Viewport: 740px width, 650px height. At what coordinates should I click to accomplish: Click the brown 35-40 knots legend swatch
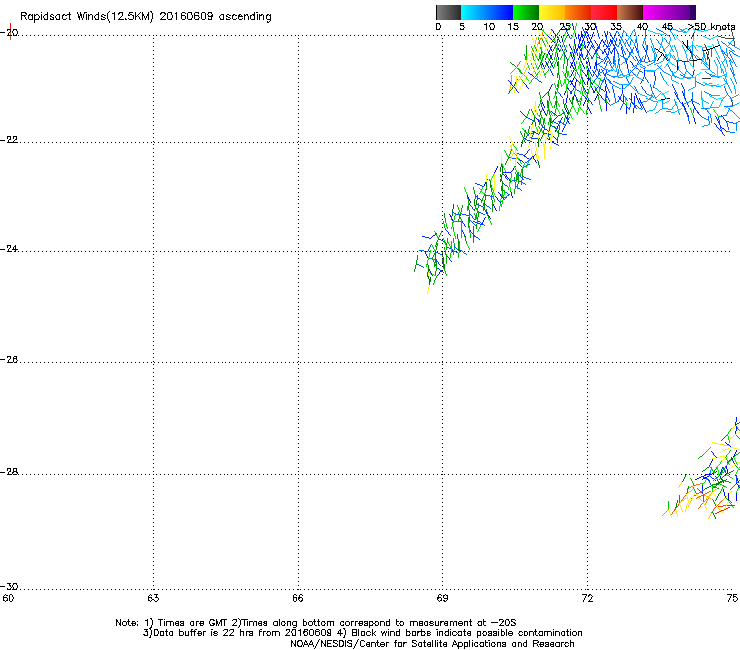click(x=630, y=12)
